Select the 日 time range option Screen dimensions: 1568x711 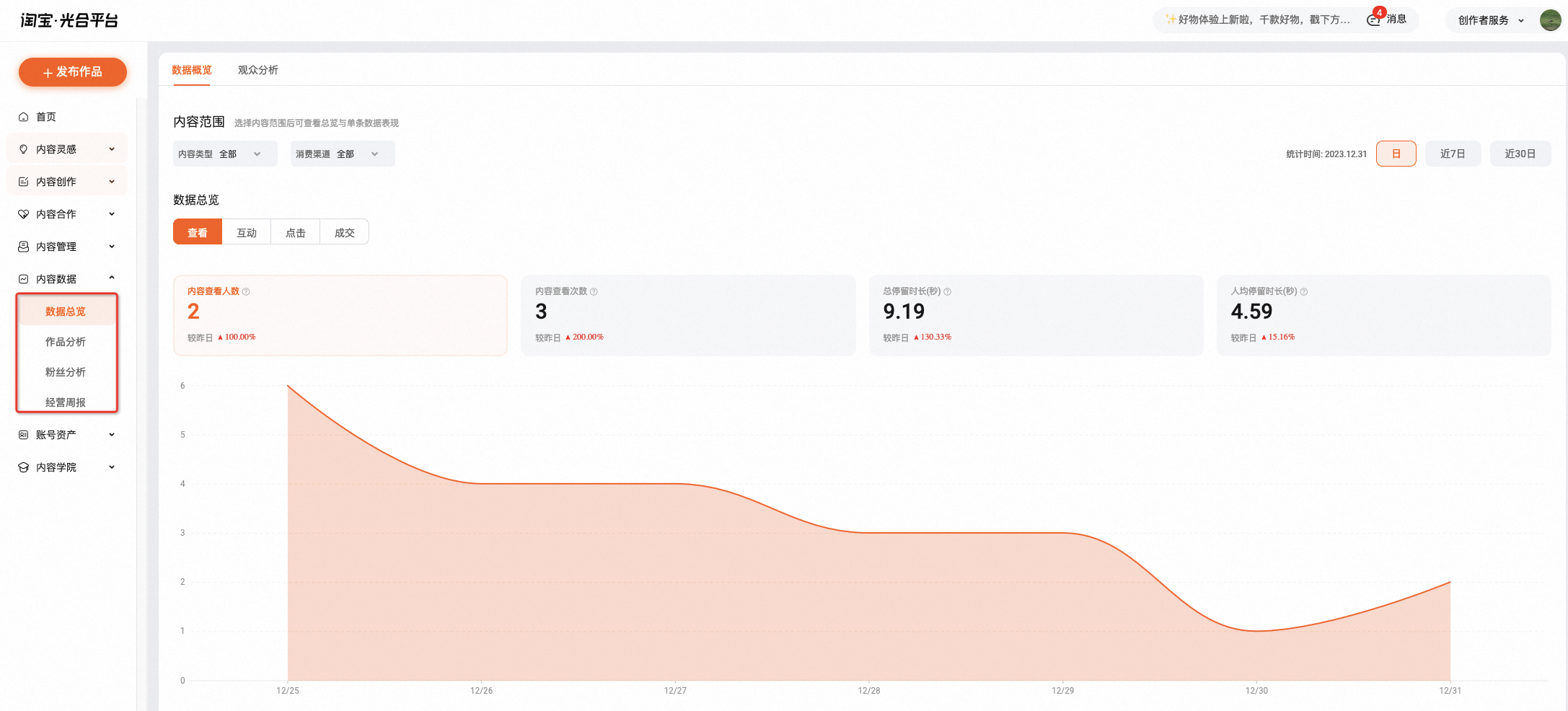1396,154
